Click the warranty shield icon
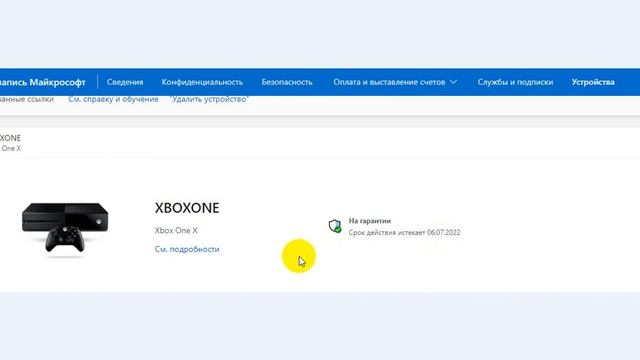This screenshot has width=640, height=360. [x=335, y=226]
